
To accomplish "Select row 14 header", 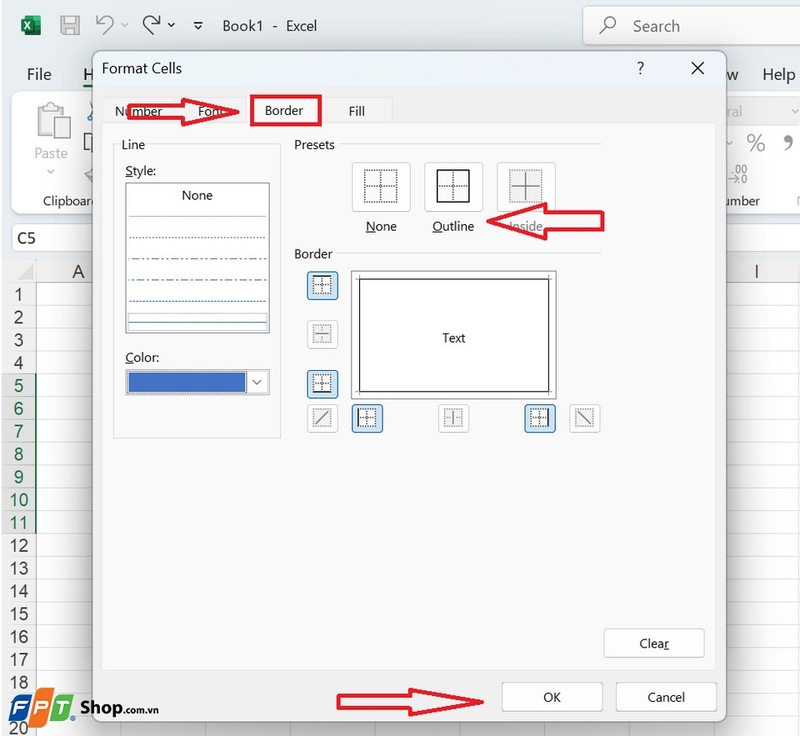I will click(x=19, y=591).
